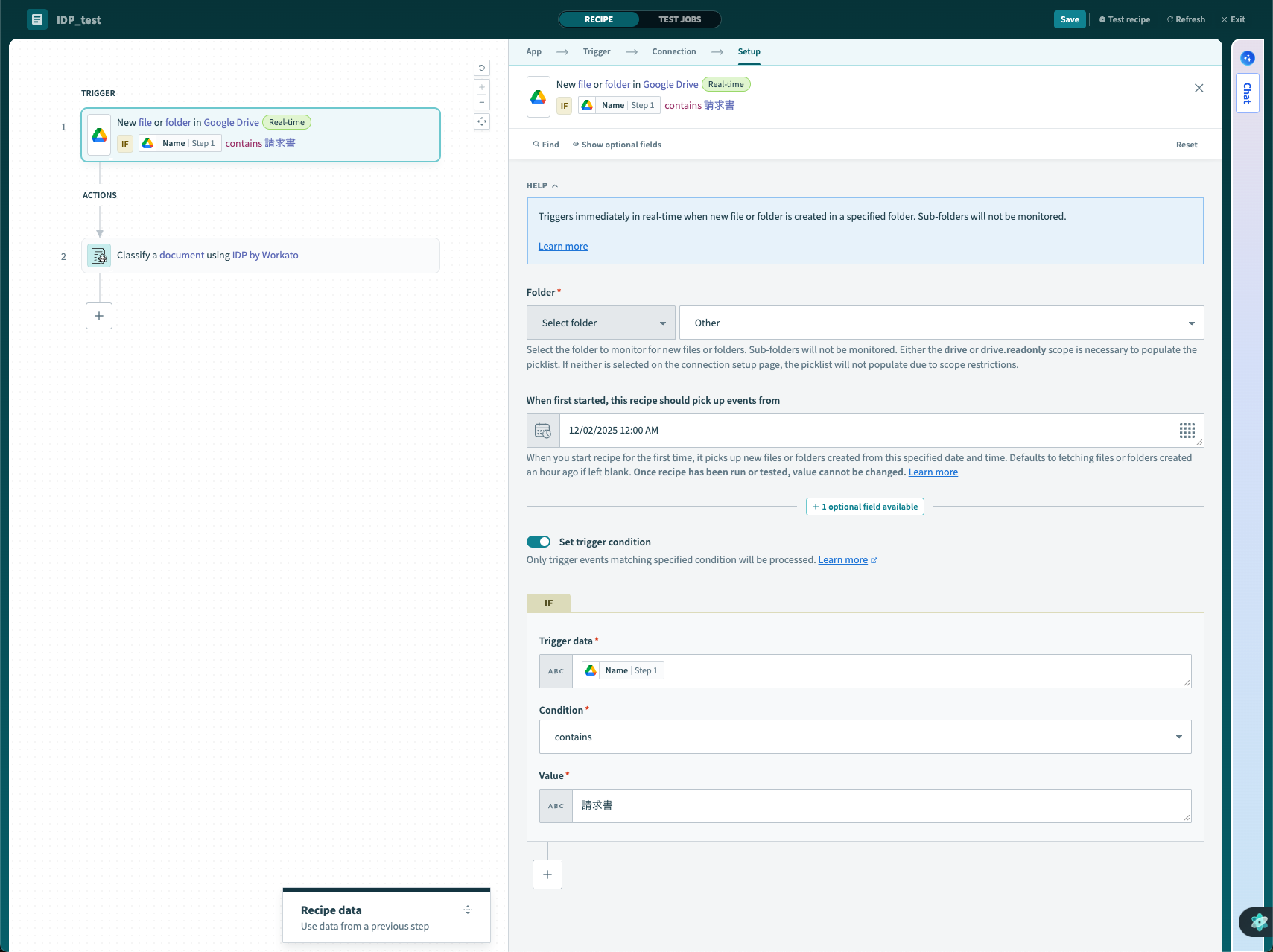
Task: Edit the Value field containing 請求書
Action: point(881,806)
